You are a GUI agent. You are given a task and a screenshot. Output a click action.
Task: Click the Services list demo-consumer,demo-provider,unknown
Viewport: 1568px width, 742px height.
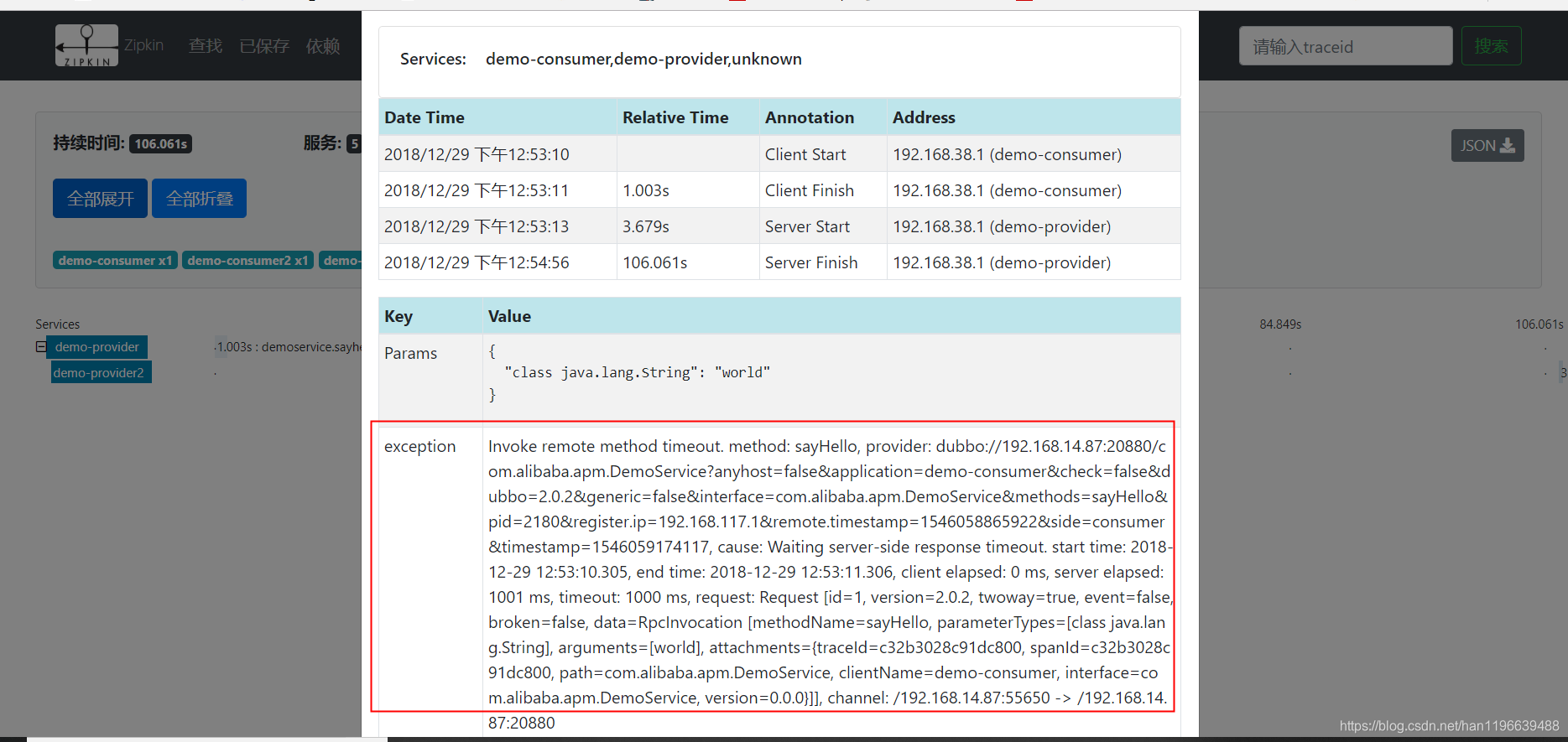click(x=643, y=59)
